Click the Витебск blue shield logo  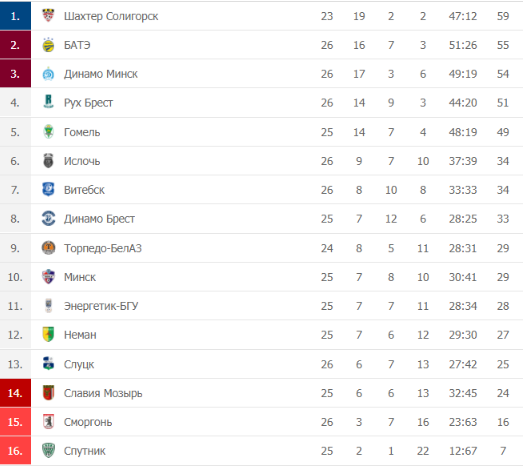coord(48,189)
